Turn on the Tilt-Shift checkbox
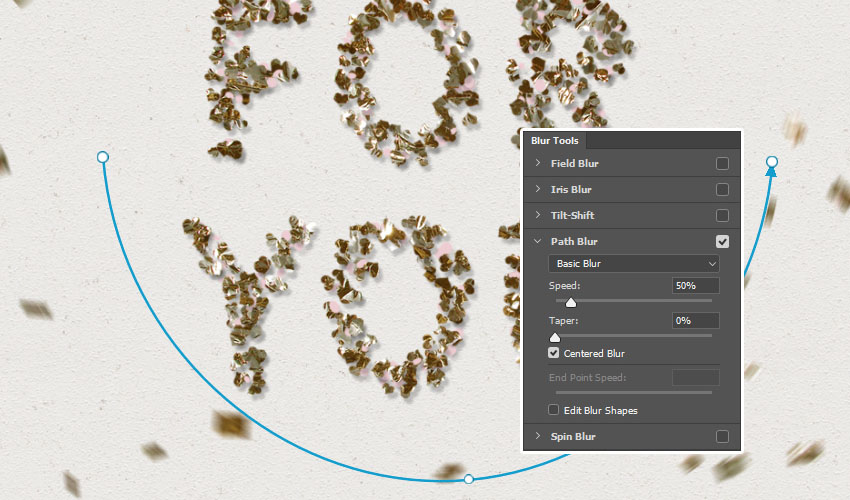The width and height of the screenshot is (850, 500). click(722, 215)
